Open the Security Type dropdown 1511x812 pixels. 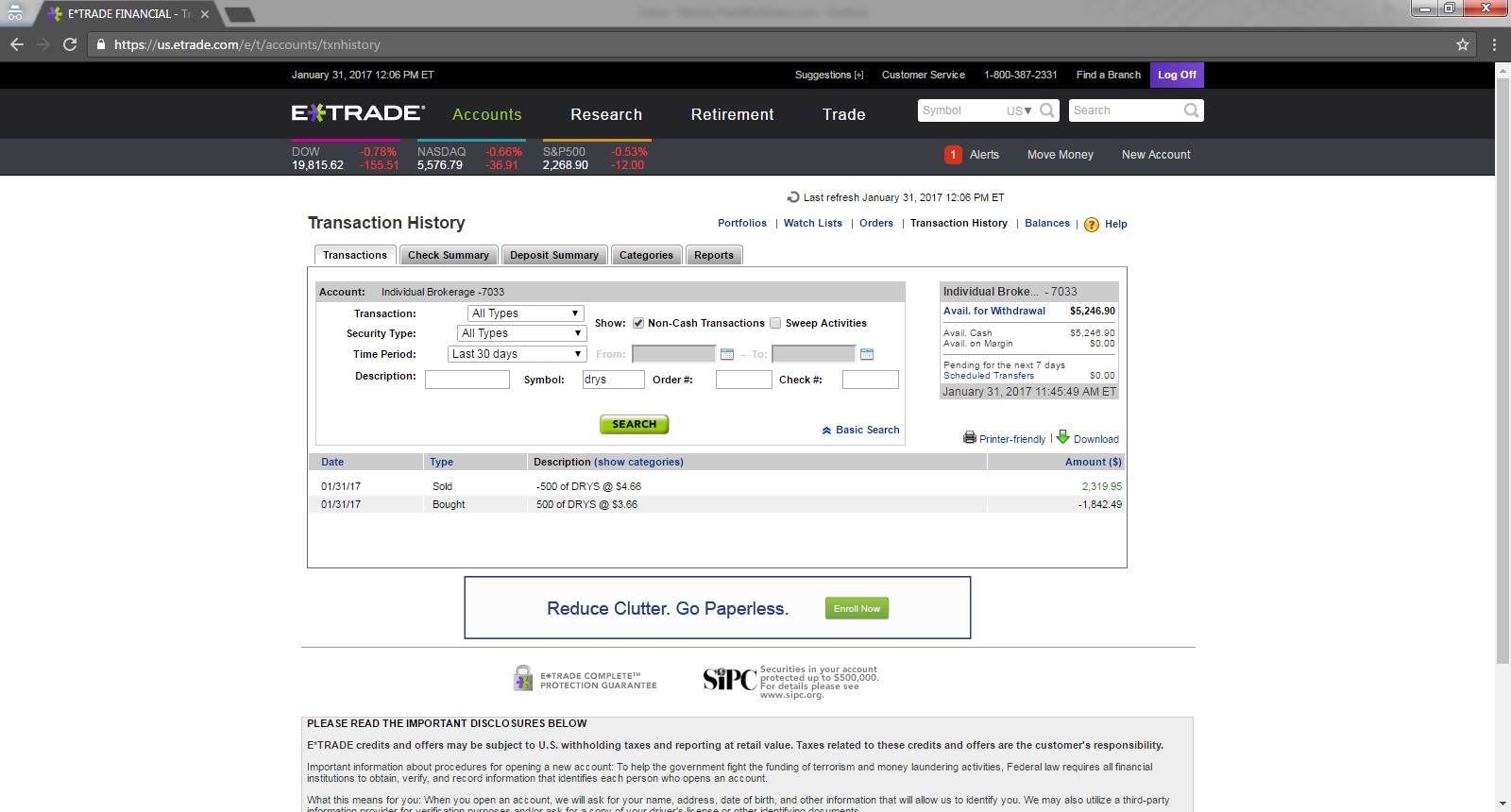[523, 333]
